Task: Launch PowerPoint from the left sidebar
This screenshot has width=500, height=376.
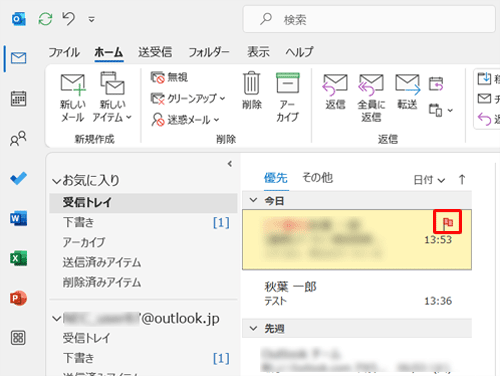Action: [18, 298]
